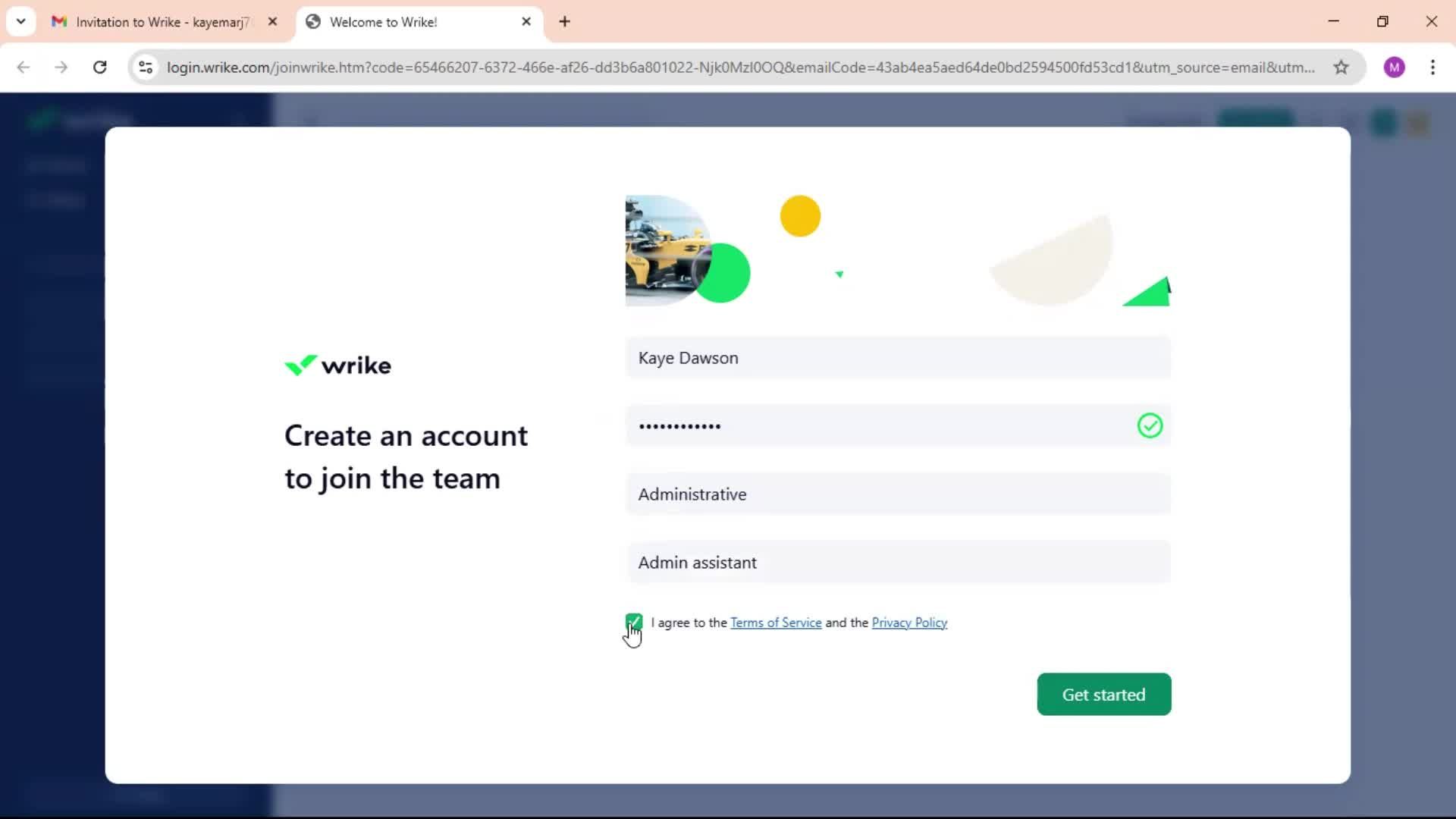Open the Chrome profile avatar M
Viewport: 1456px width, 819px height.
(x=1394, y=67)
